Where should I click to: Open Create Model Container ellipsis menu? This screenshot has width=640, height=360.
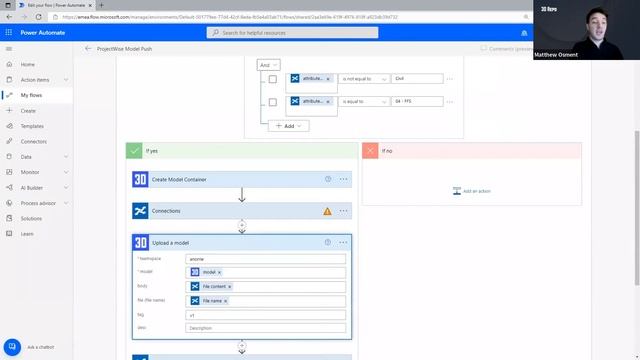(x=343, y=179)
